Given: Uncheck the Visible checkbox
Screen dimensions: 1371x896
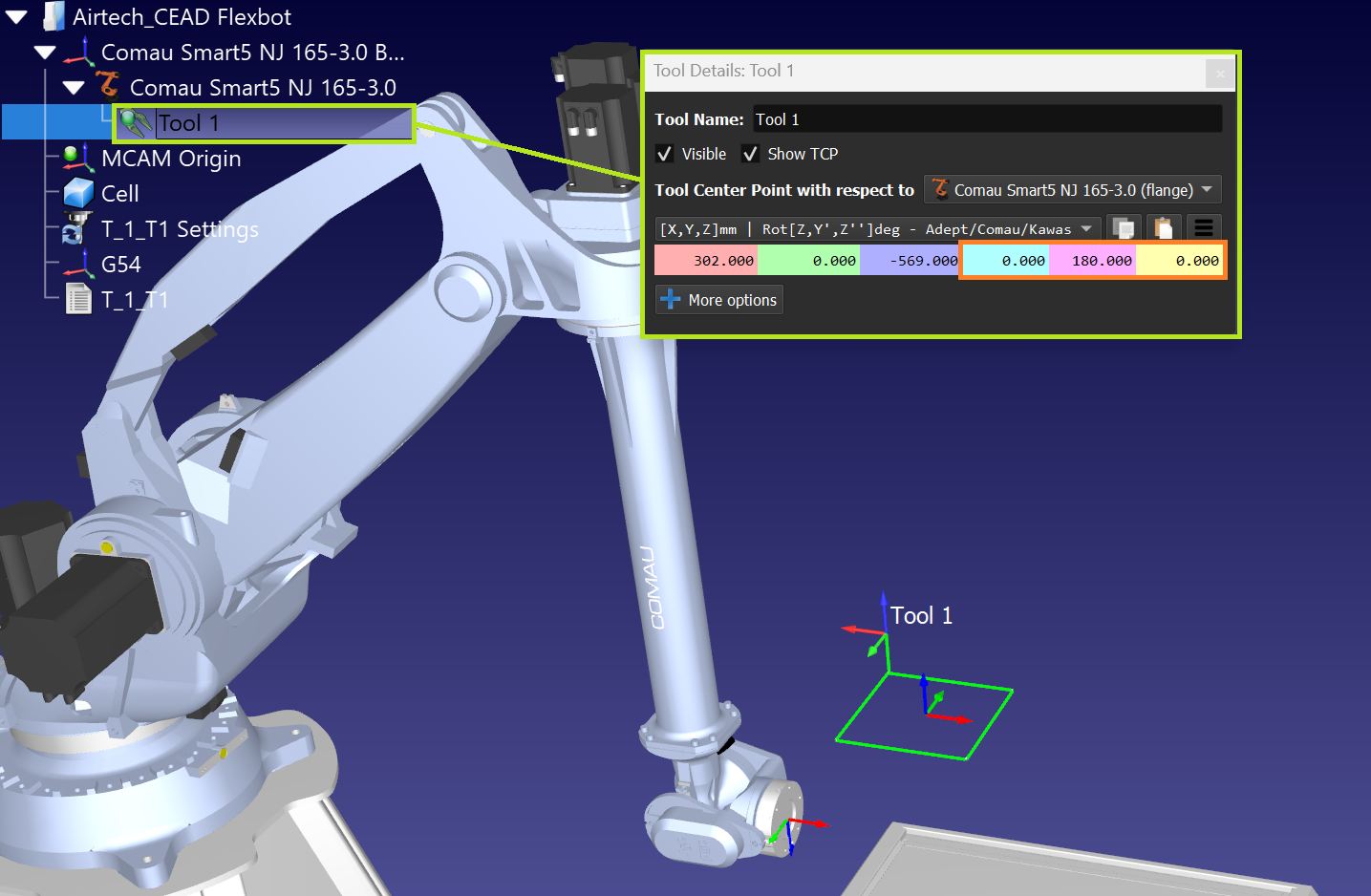Looking at the screenshot, I should point(665,154).
